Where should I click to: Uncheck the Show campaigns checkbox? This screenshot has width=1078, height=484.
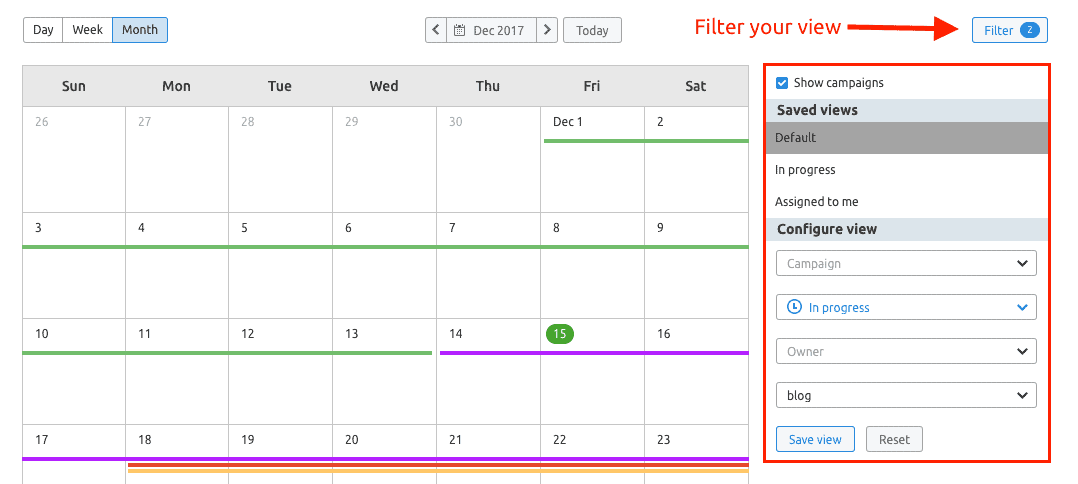pos(782,83)
